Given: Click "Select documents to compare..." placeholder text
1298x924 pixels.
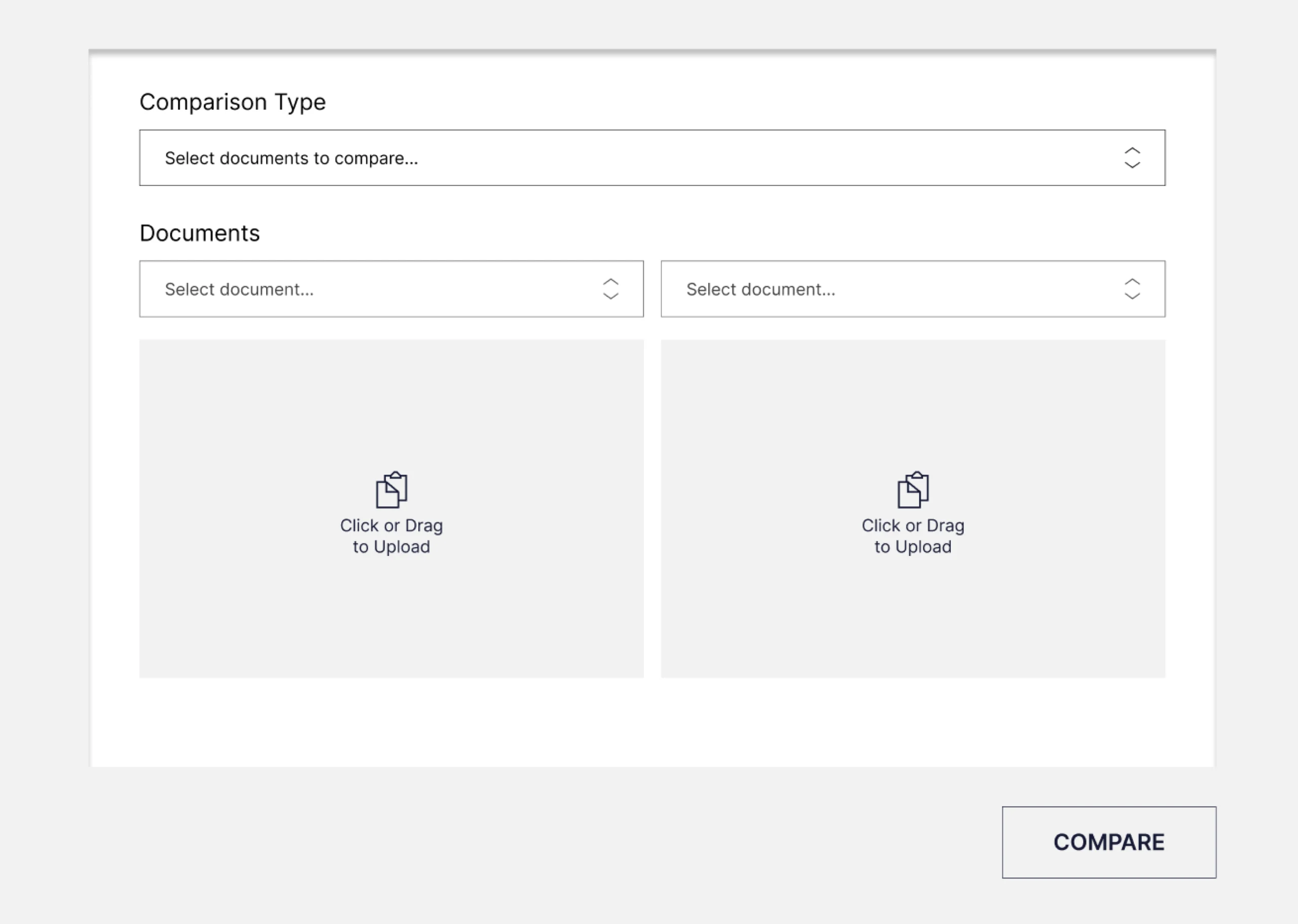Looking at the screenshot, I should click(x=291, y=158).
